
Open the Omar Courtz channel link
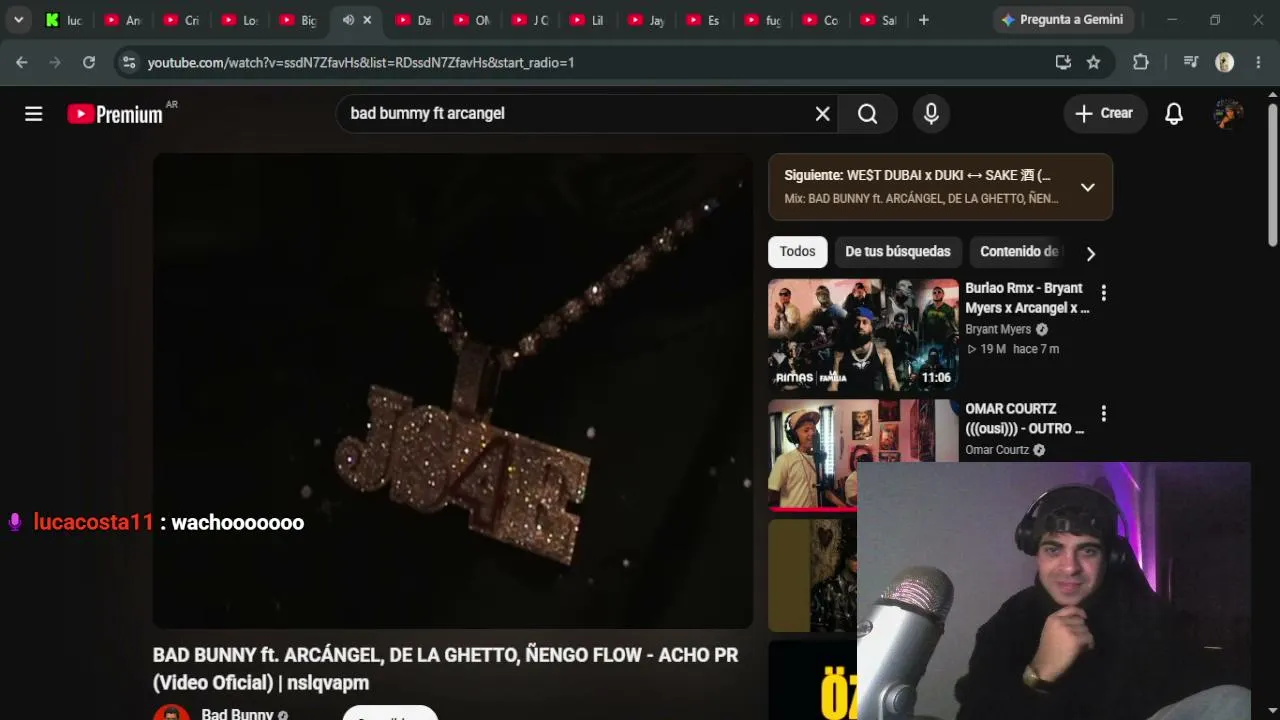997,450
